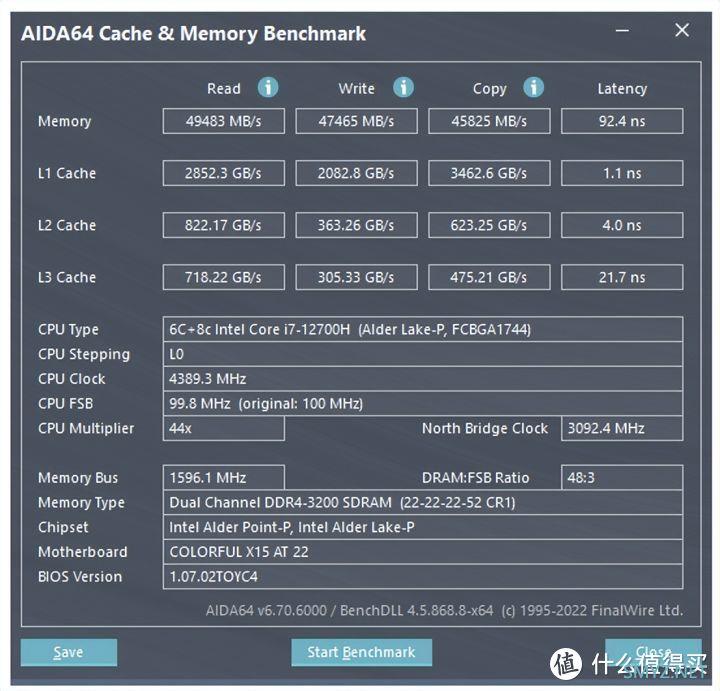720x691 pixels.
Task: Select L3 Cache Copy 475.21 GB/s
Action: click(x=489, y=277)
